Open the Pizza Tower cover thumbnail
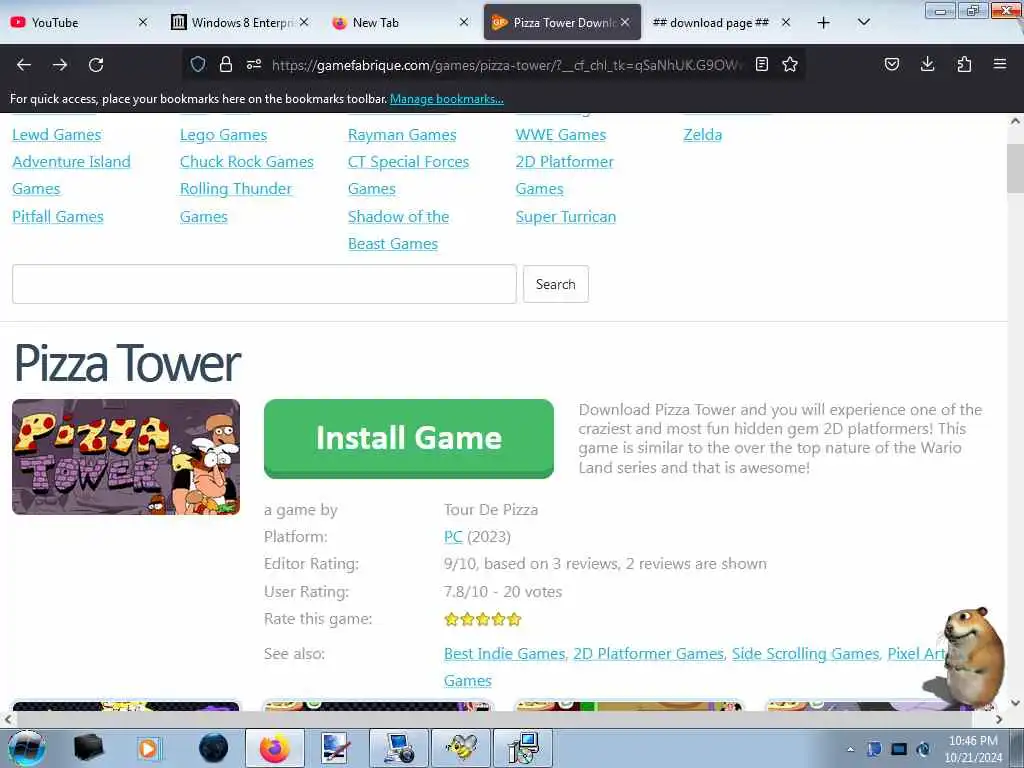This screenshot has width=1024, height=768. point(126,456)
